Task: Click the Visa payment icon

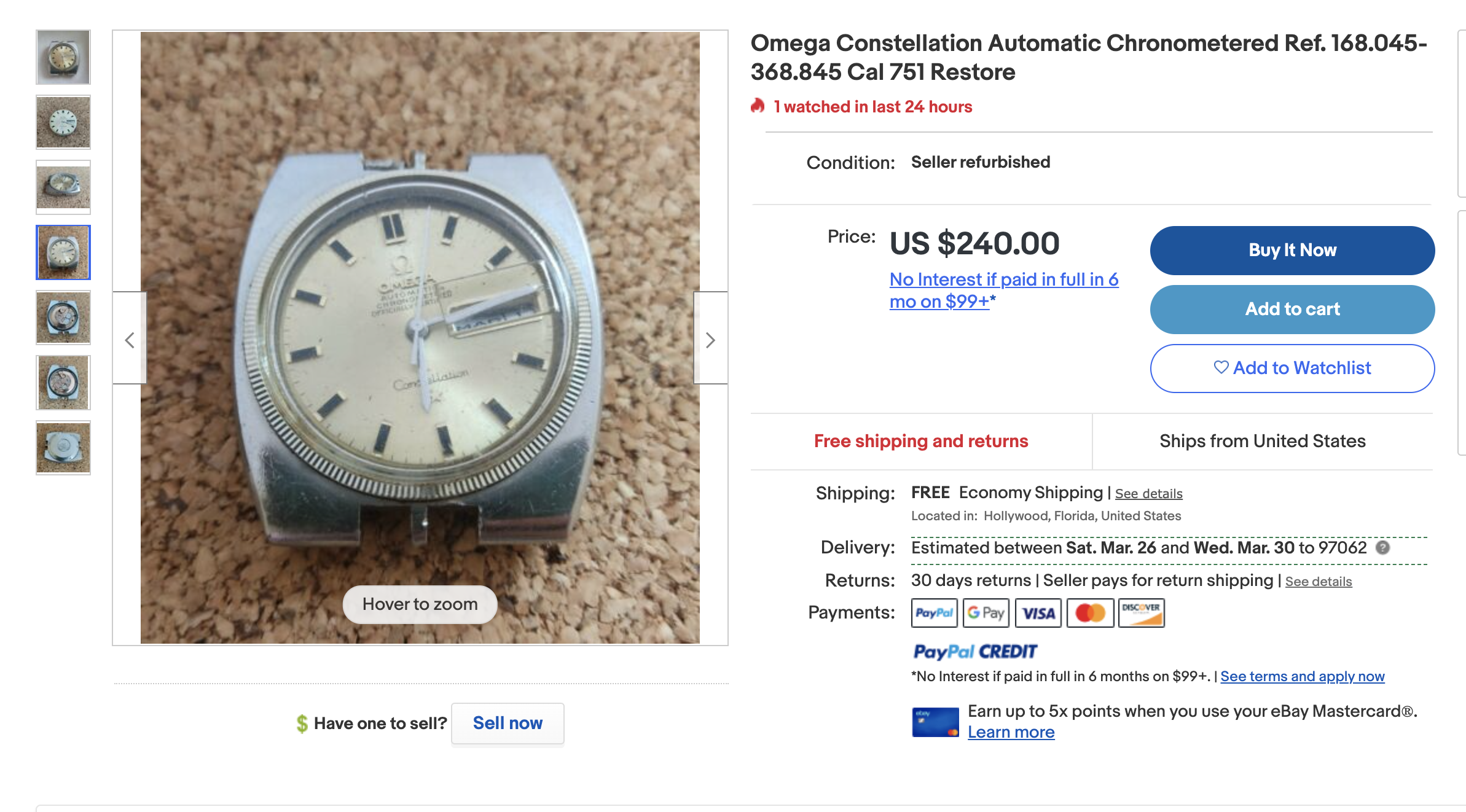Action: tap(1038, 613)
